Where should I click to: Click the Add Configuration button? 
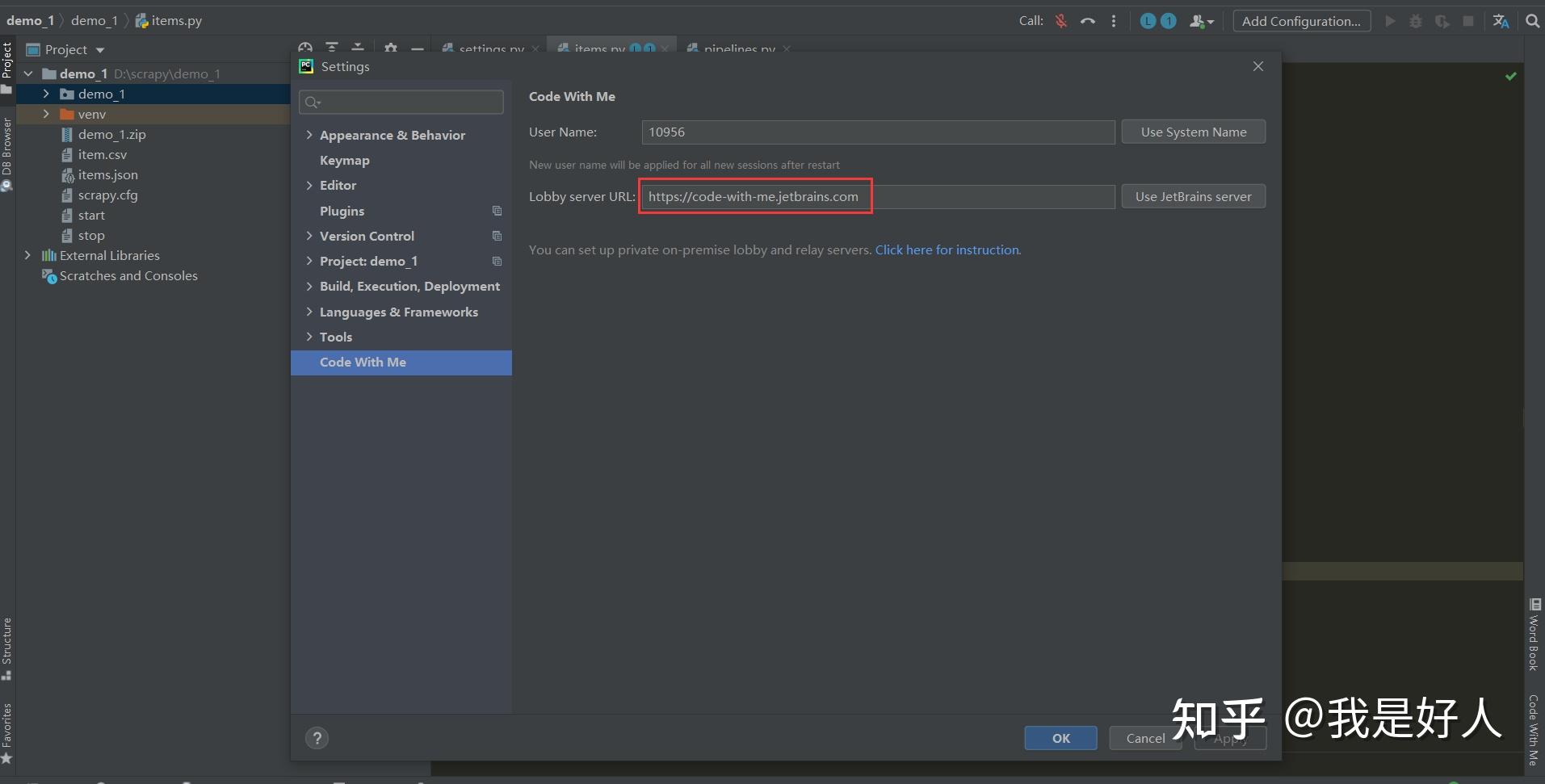[1301, 21]
